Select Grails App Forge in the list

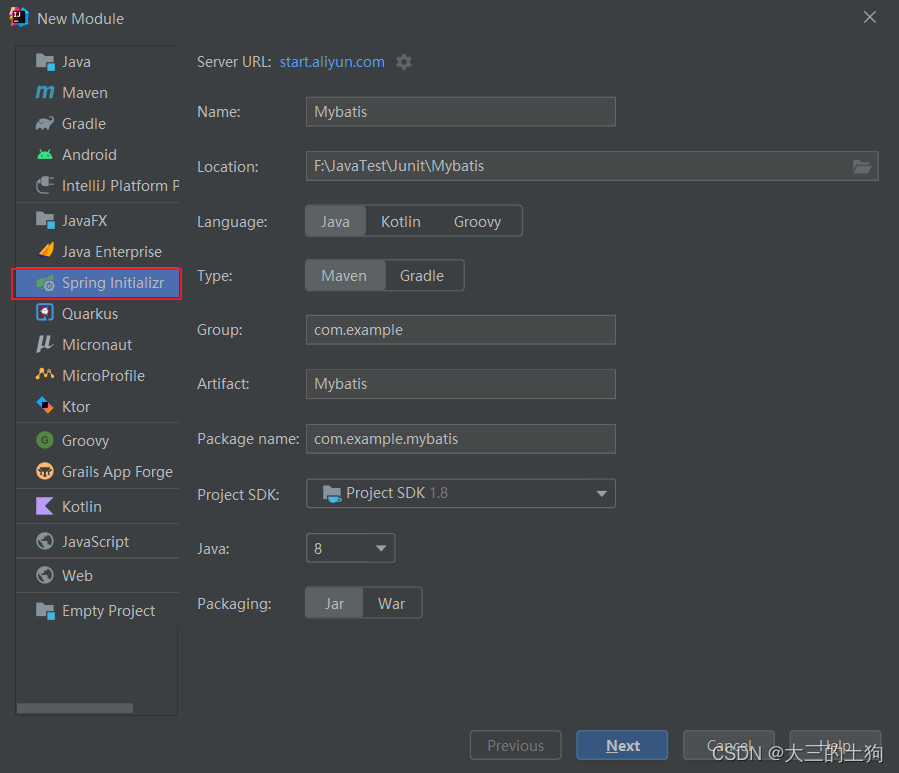pyautogui.click(x=97, y=471)
